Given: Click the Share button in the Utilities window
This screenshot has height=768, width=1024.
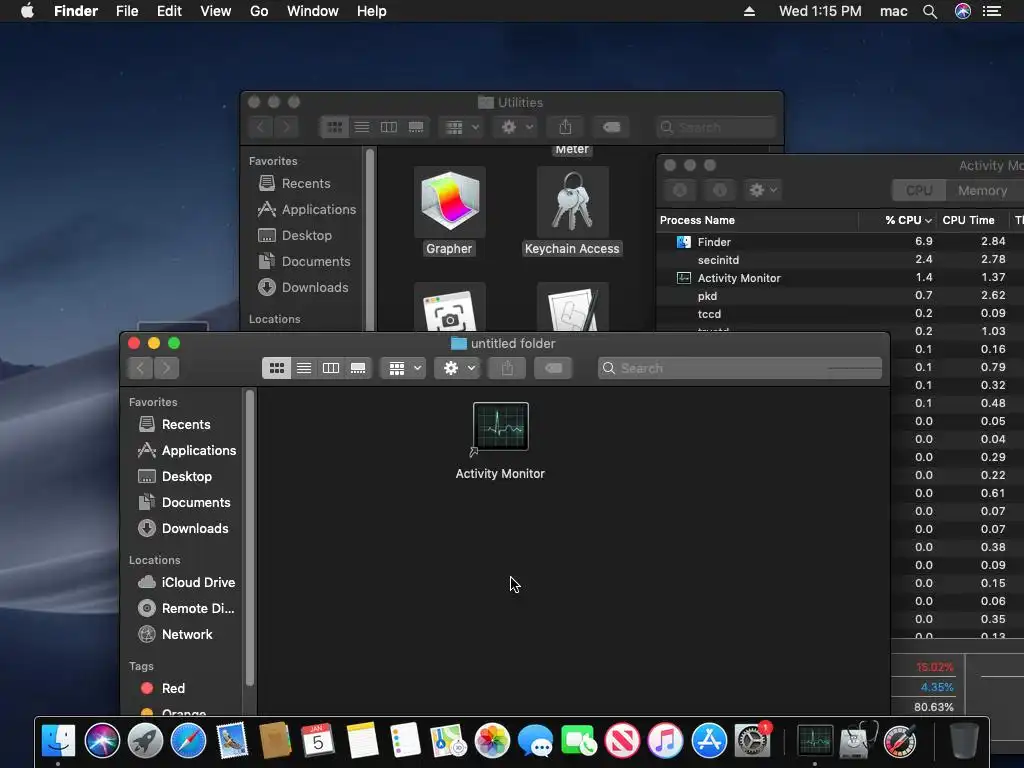Looking at the screenshot, I should point(565,127).
